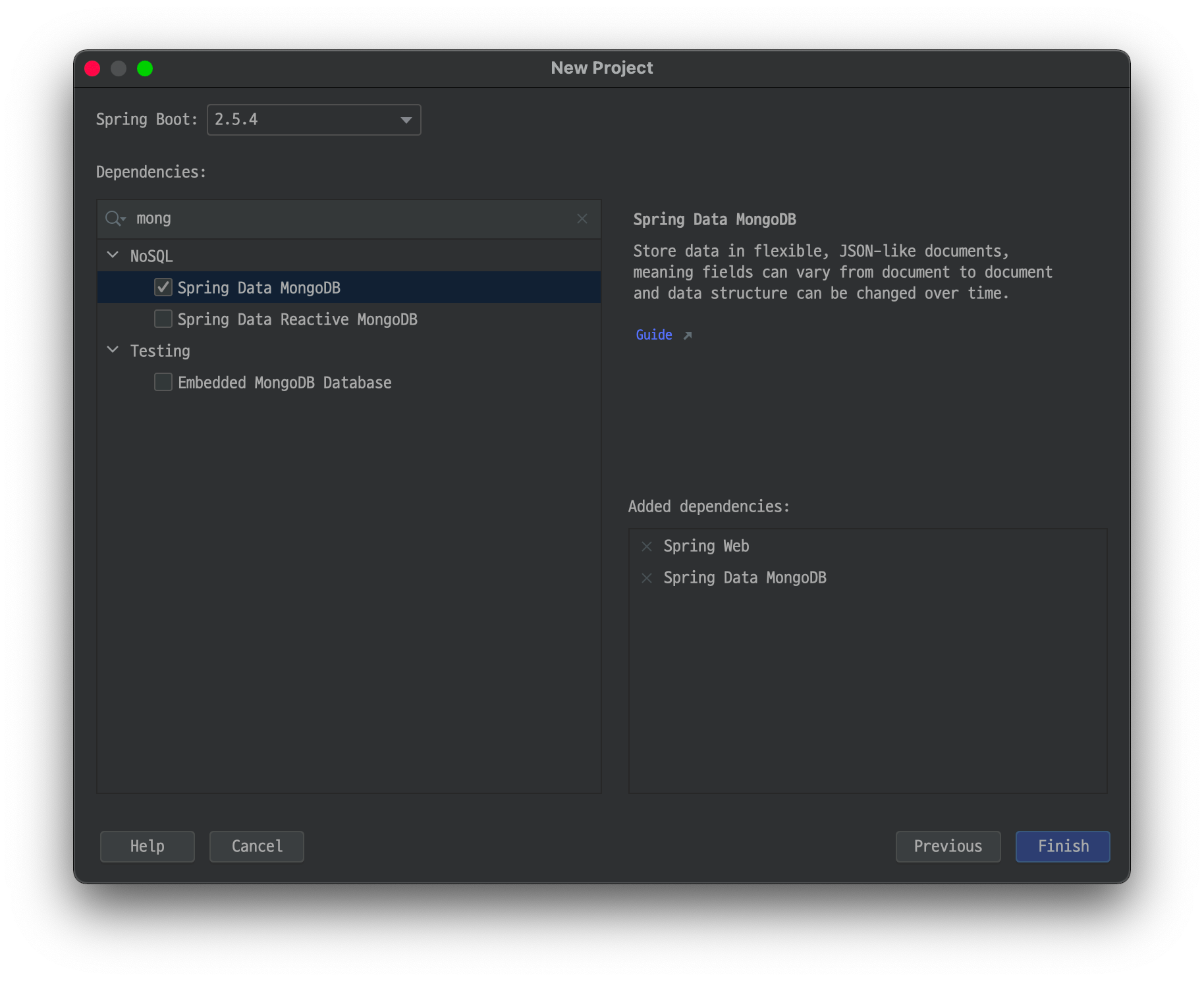Viewport: 1204px width, 981px height.
Task: Collapse the NoSQL category
Action: tap(113, 255)
